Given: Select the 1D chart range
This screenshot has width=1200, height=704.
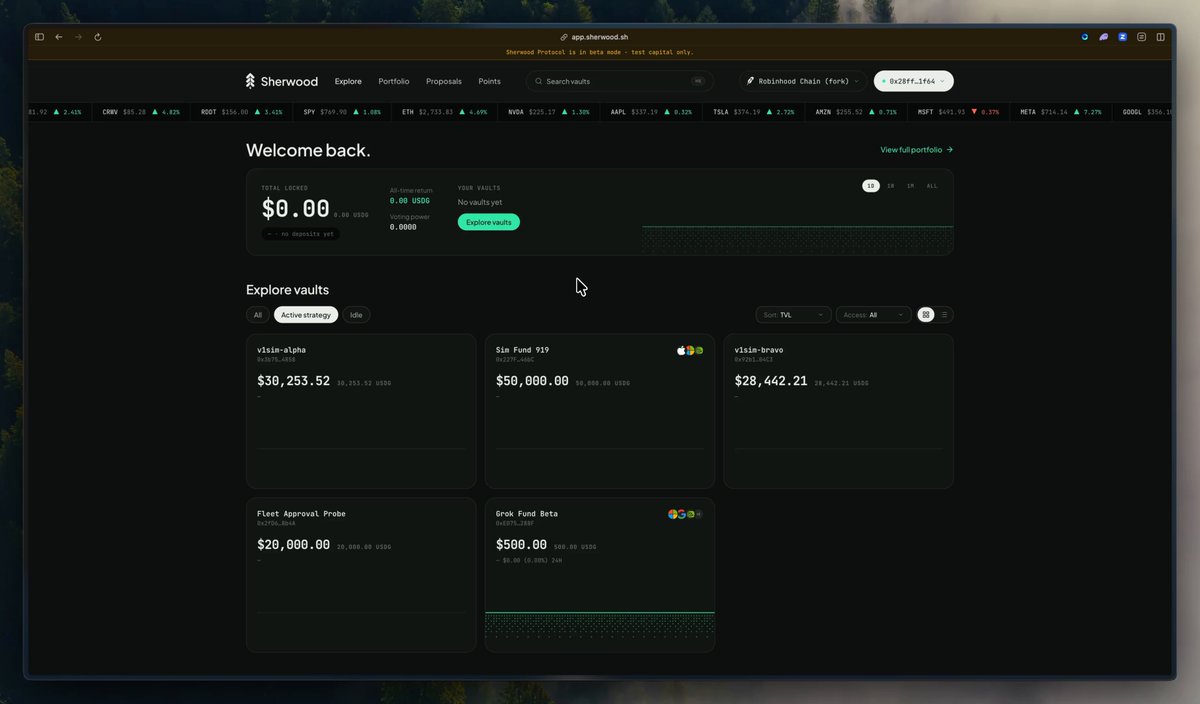Looking at the screenshot, I should point(871,186).
